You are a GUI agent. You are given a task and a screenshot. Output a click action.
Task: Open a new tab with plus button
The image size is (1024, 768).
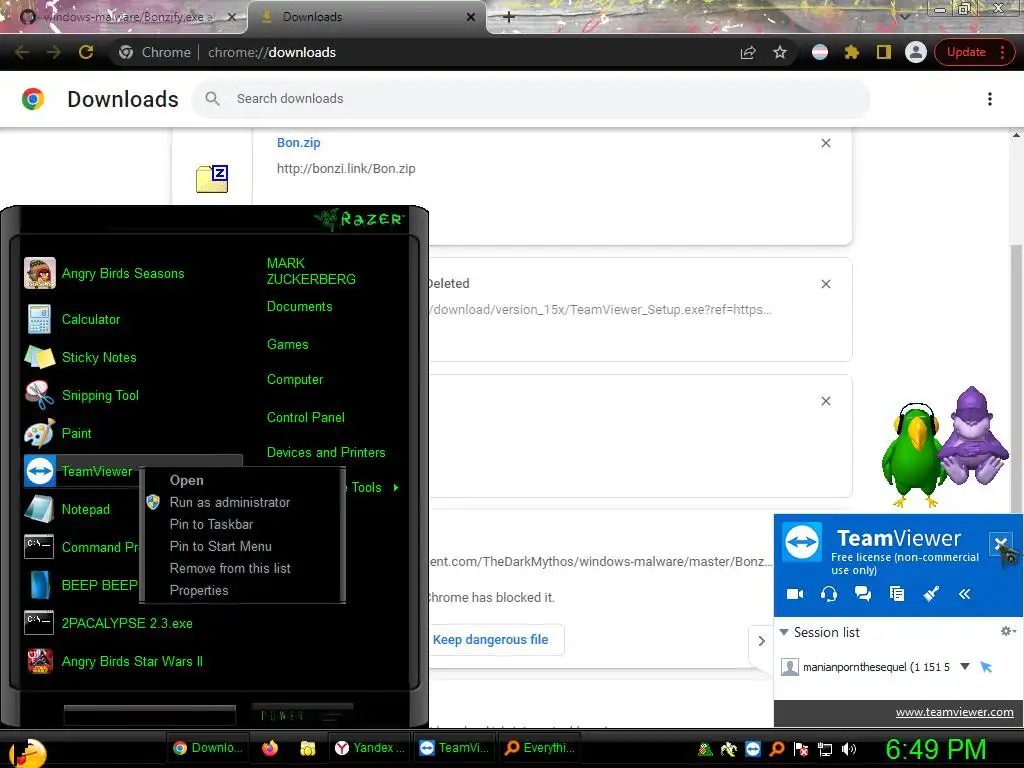click(x=509, y=17)
